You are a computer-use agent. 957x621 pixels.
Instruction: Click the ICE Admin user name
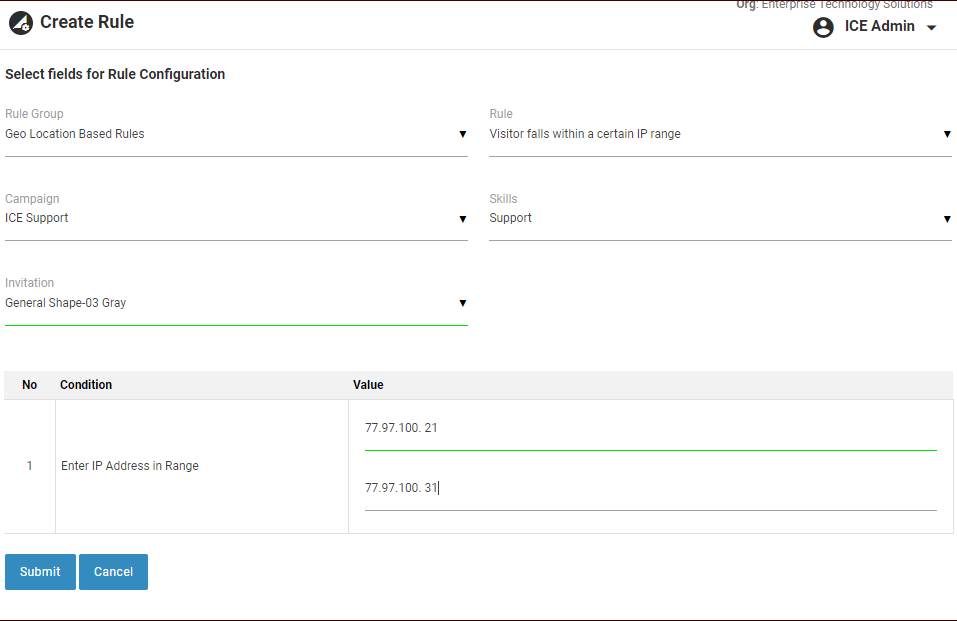coord(879,27)
